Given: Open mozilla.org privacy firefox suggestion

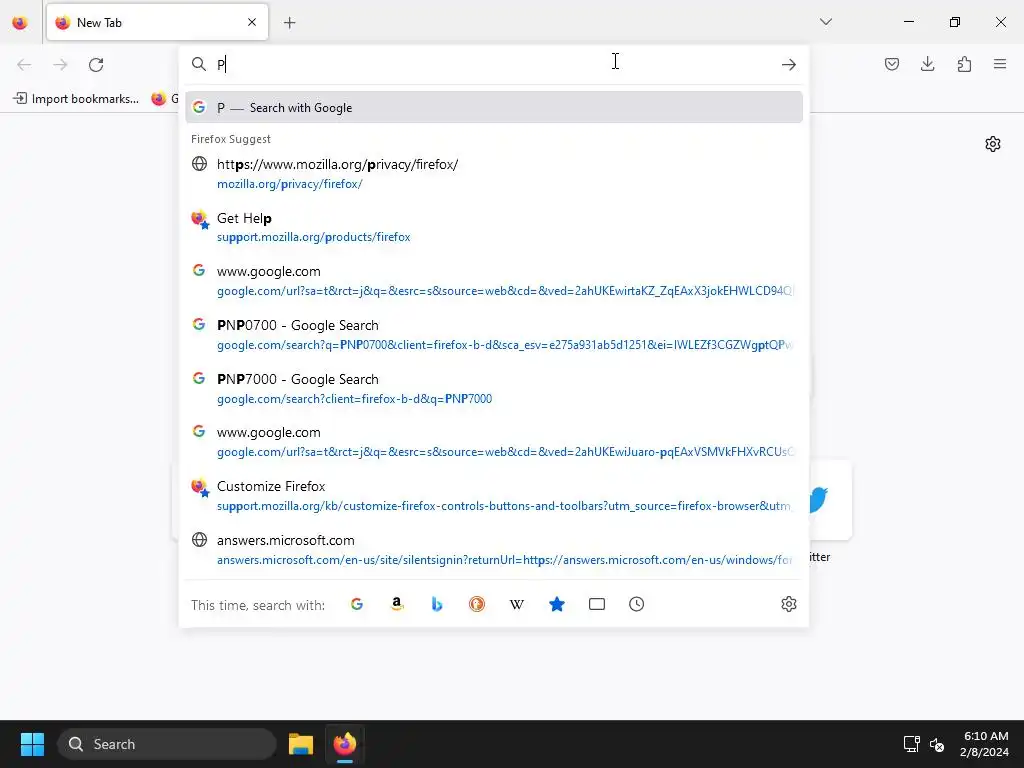Looking at the screenshot, I should coord(494,174).
